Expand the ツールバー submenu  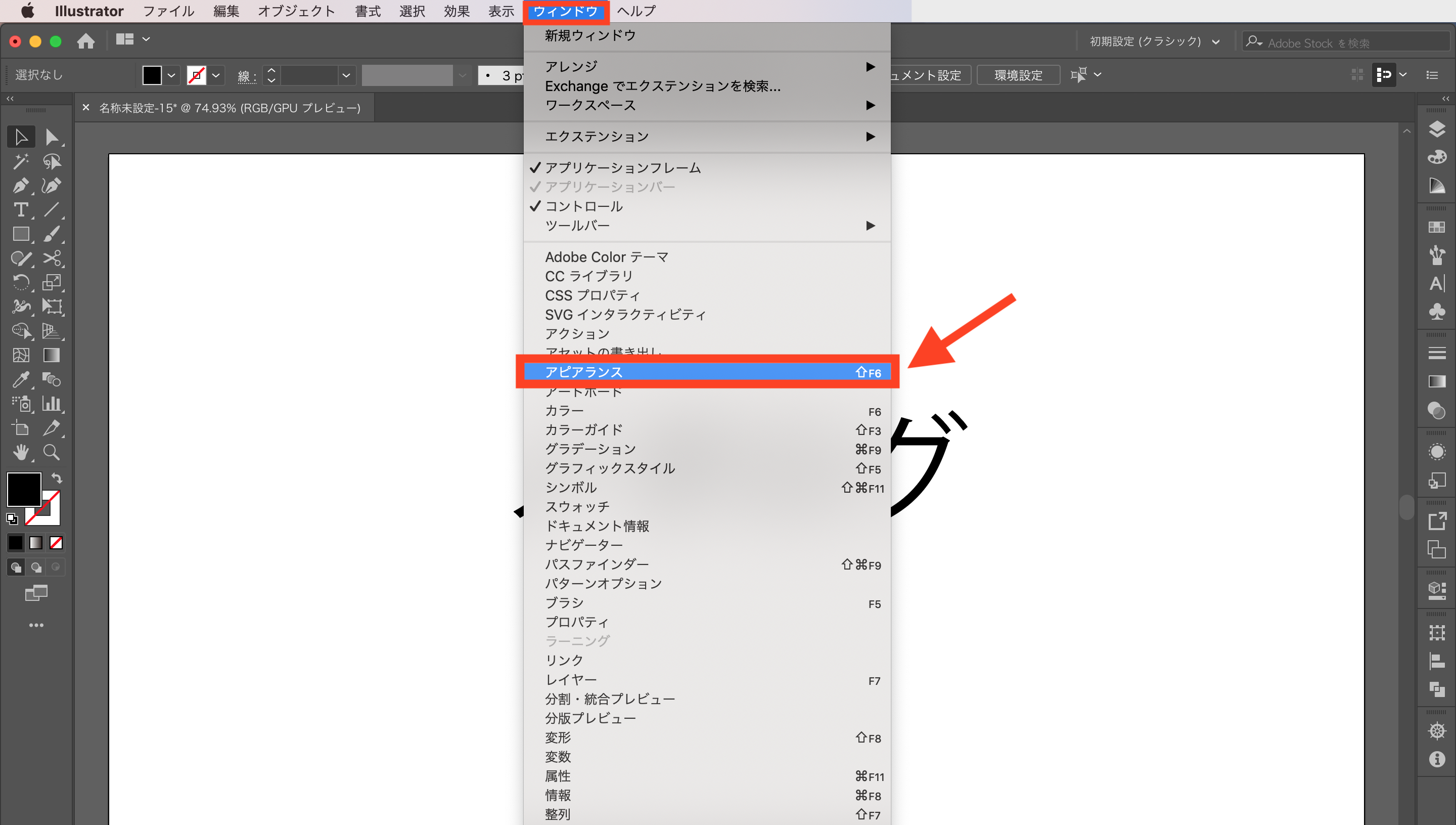pyautogui.click(x=707, y=226)
